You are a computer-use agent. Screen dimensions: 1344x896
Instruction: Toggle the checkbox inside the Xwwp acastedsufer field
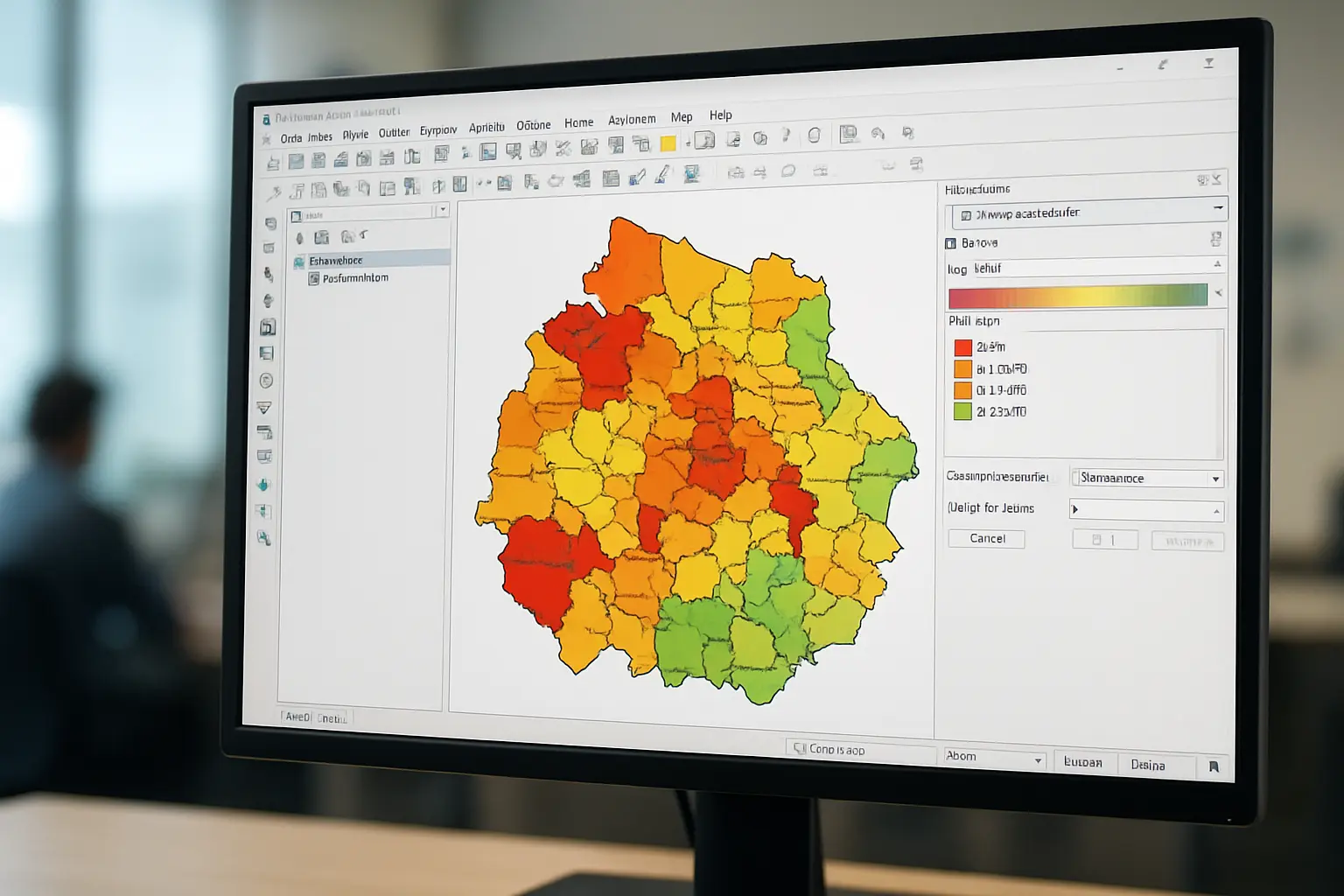coord(966,215)
